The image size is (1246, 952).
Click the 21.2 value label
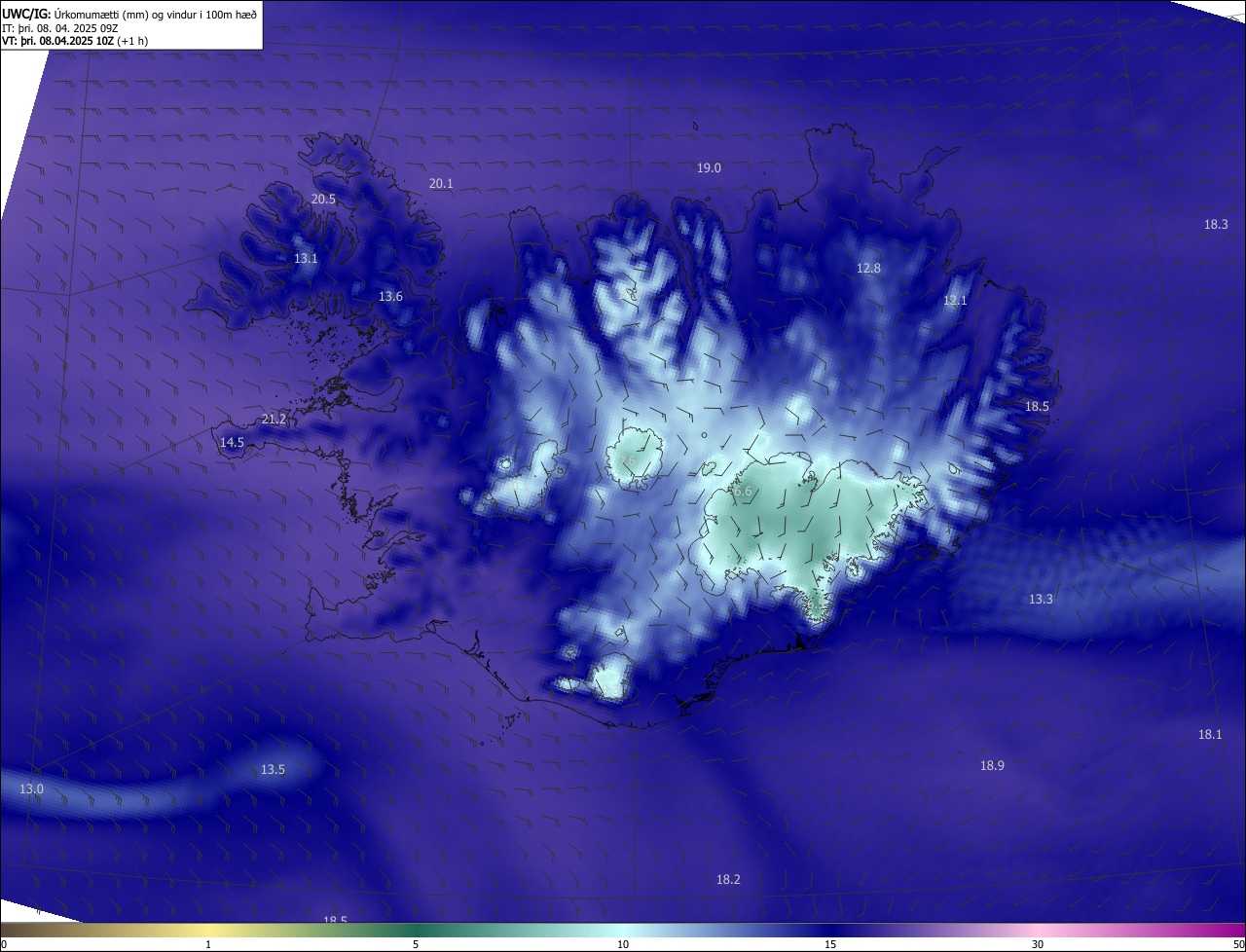[275, 419]
